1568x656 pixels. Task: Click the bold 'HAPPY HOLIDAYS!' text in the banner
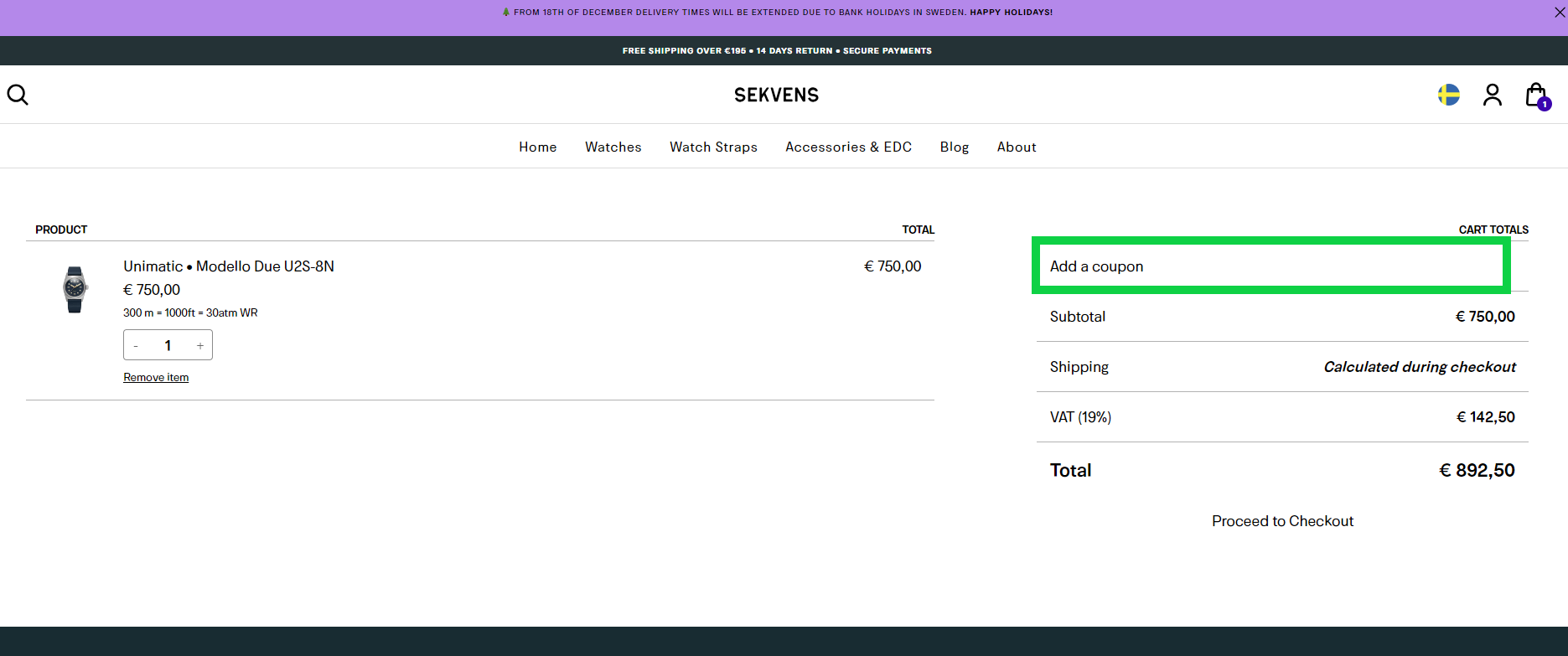(1012, 13)
